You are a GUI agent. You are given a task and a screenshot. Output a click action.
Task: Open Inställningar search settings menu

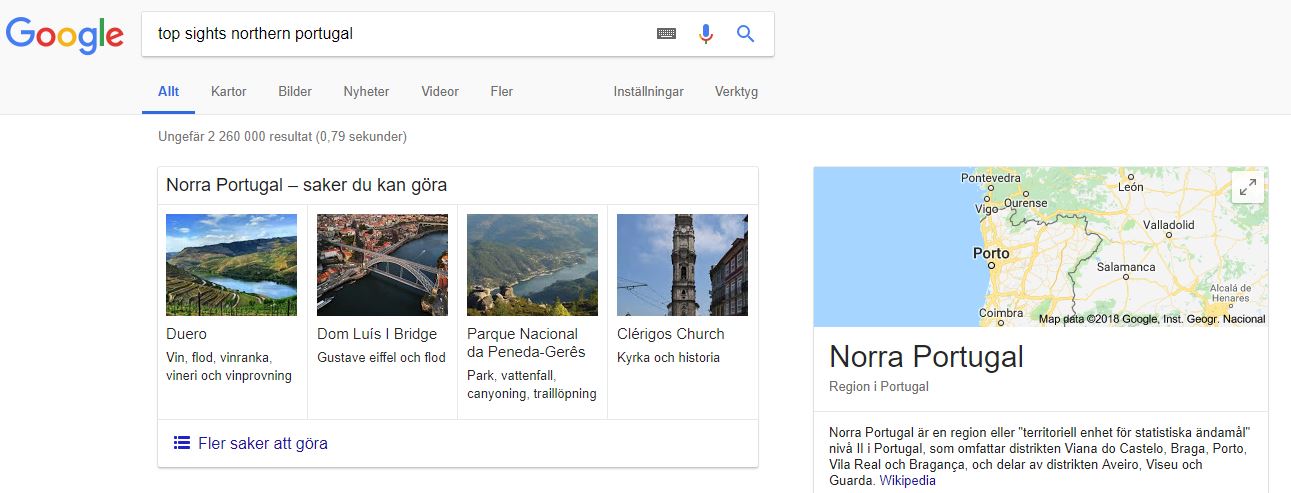[x=649, y=91]
